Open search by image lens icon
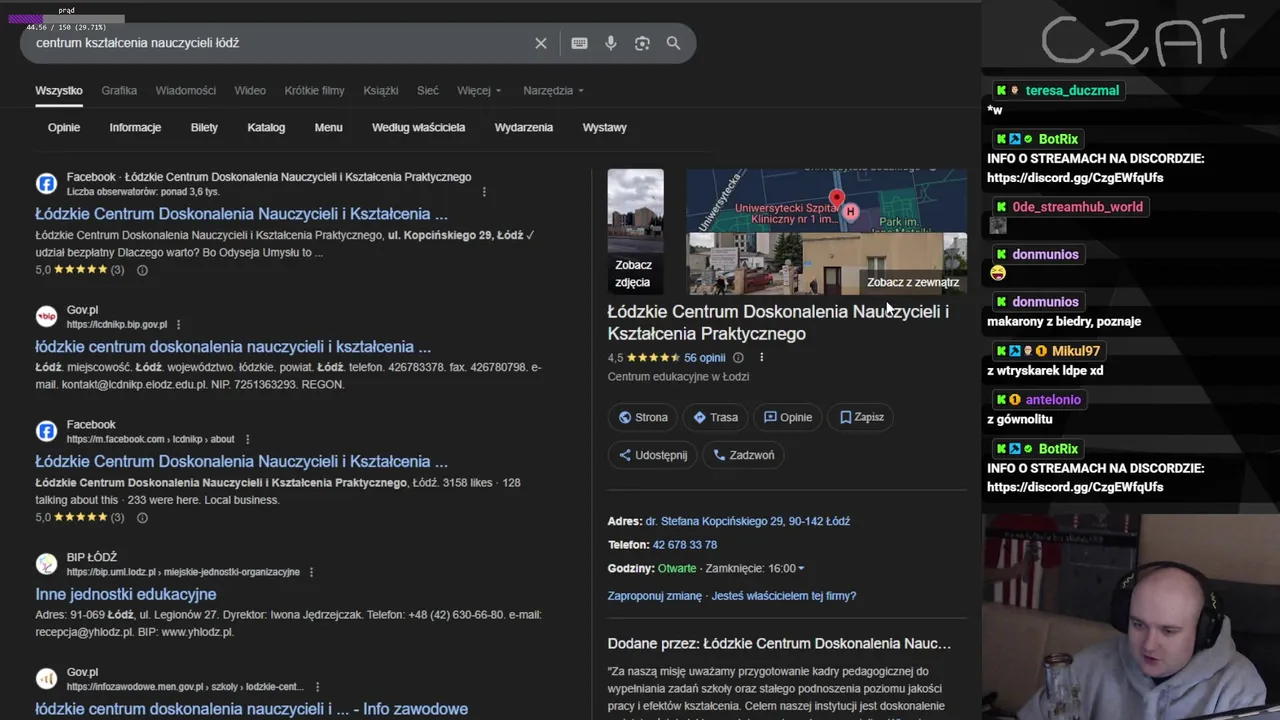The image size is (1280, 720). click(642, 43)
